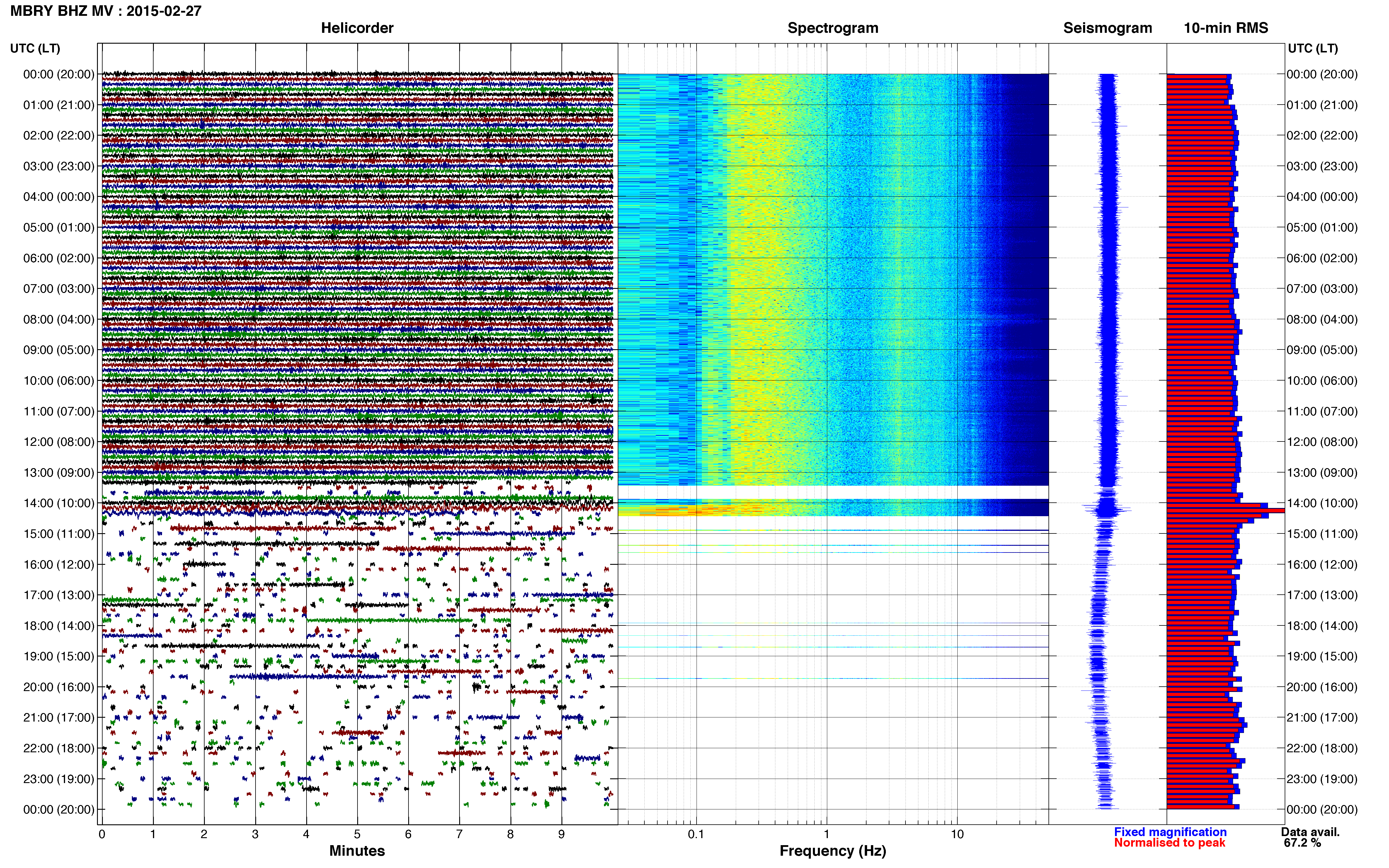This screenshot has width=1389, height=868.
Task: Select the Spectrogram panel heading
Action: coord(833,28)
